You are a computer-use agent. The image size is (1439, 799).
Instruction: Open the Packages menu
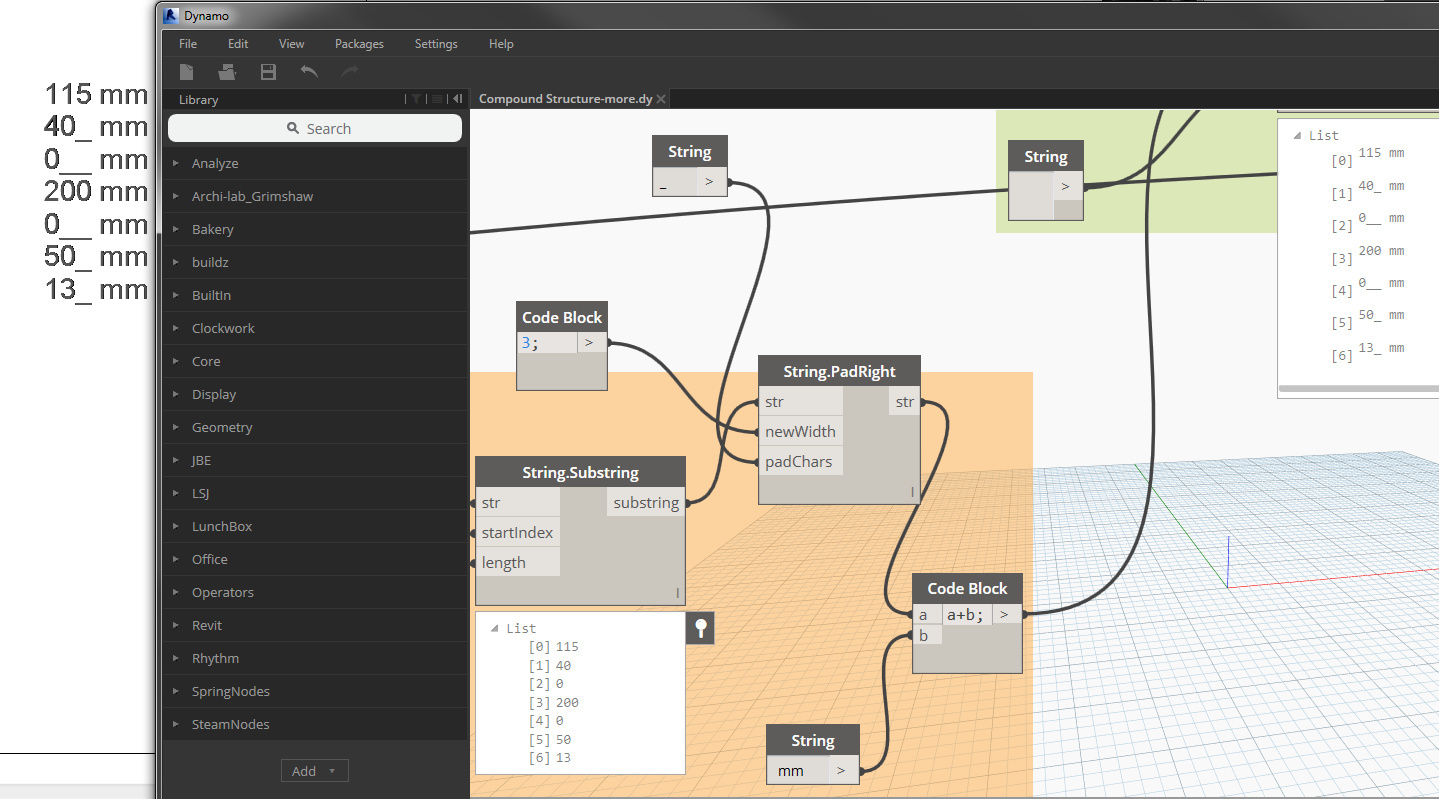[x=359, y=44]
